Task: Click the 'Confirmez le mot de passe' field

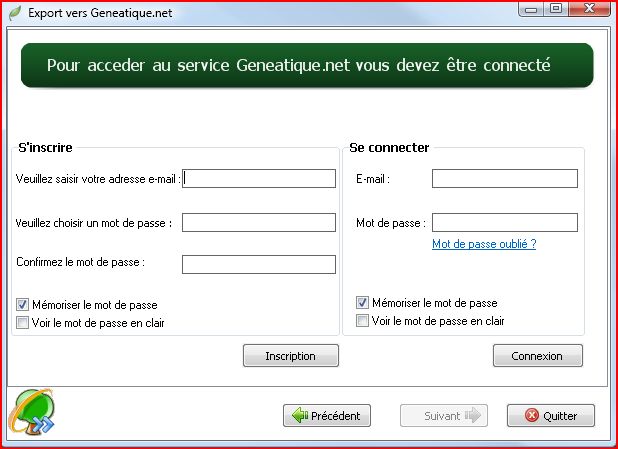Action: coord(259,264)
